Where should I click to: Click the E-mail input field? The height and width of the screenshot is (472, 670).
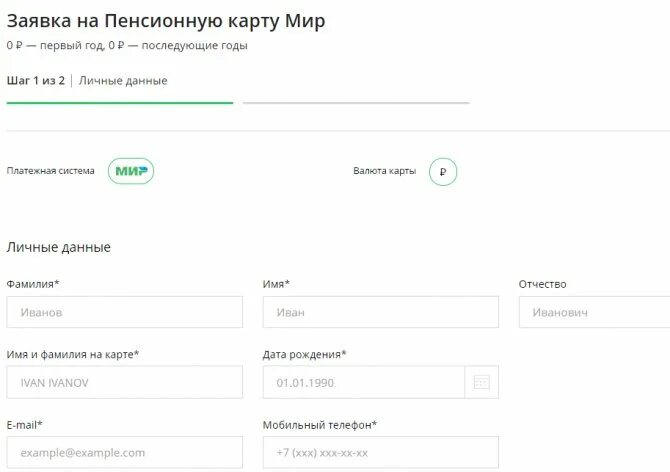point(124,452)
